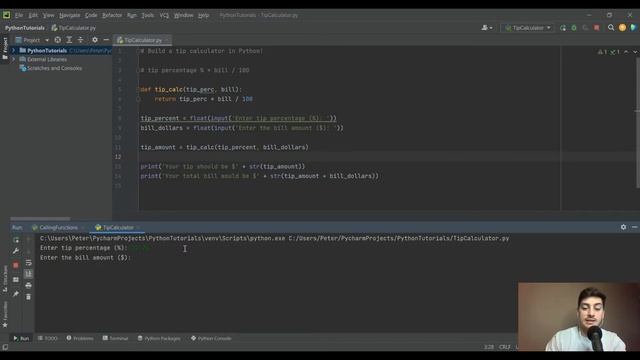Viewport: 640px width, 360px height.
Task: Click PythonTutorials breadcrumb in navigation bar
Action: [x=24, y=28]
